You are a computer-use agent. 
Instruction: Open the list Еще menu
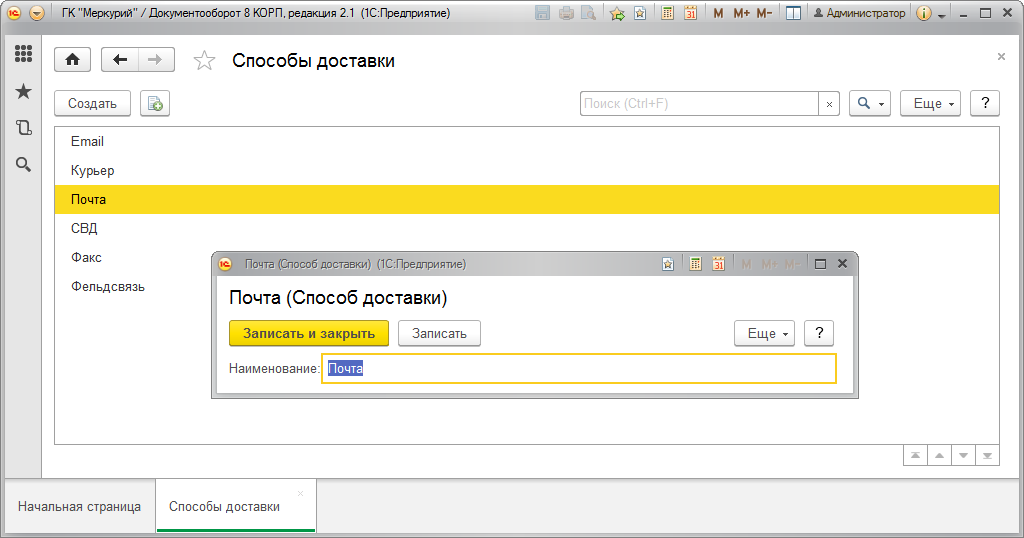pos(931,103)
